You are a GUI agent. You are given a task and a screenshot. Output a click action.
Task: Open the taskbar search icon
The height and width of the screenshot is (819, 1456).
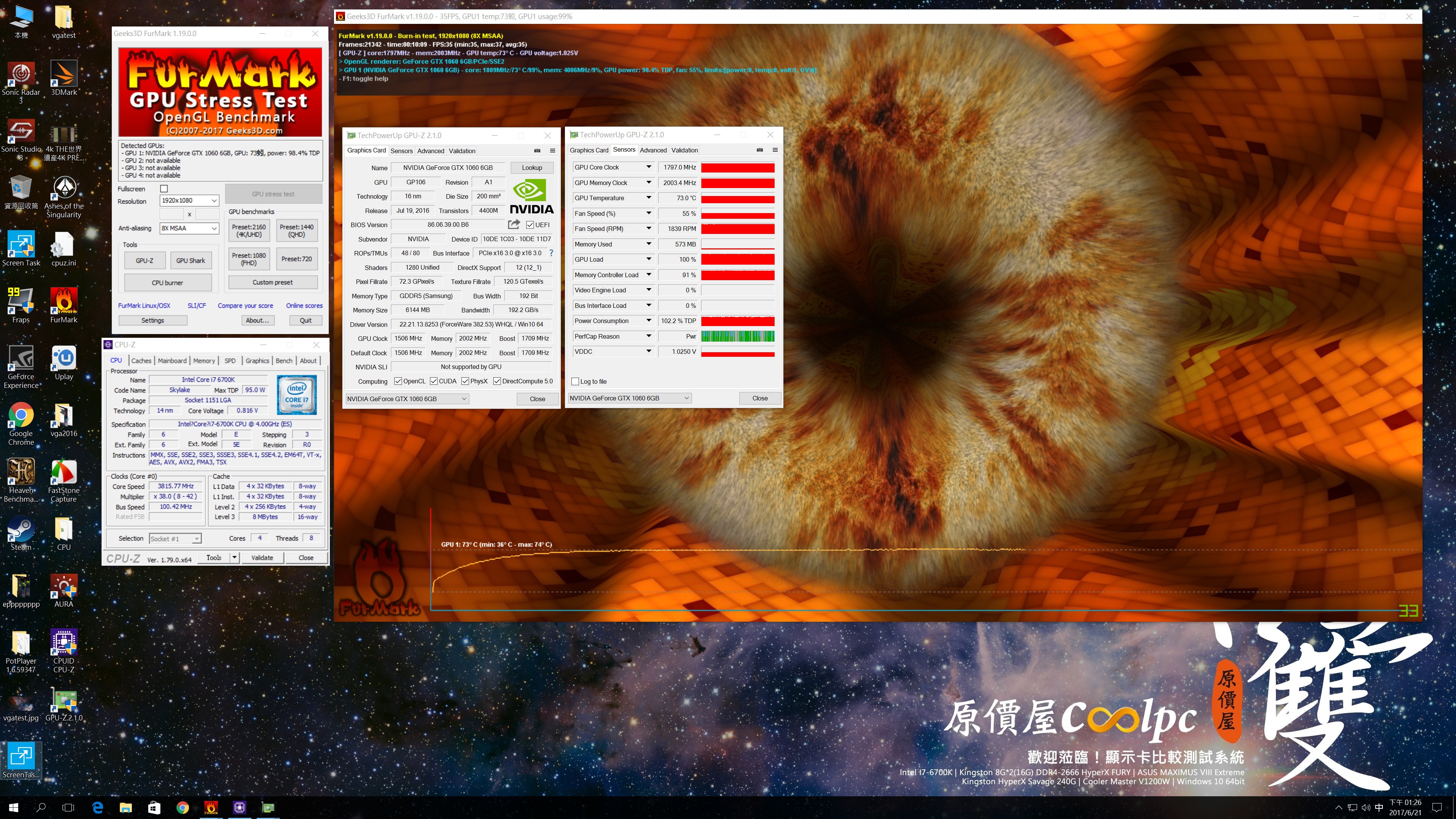click(41, 807)
